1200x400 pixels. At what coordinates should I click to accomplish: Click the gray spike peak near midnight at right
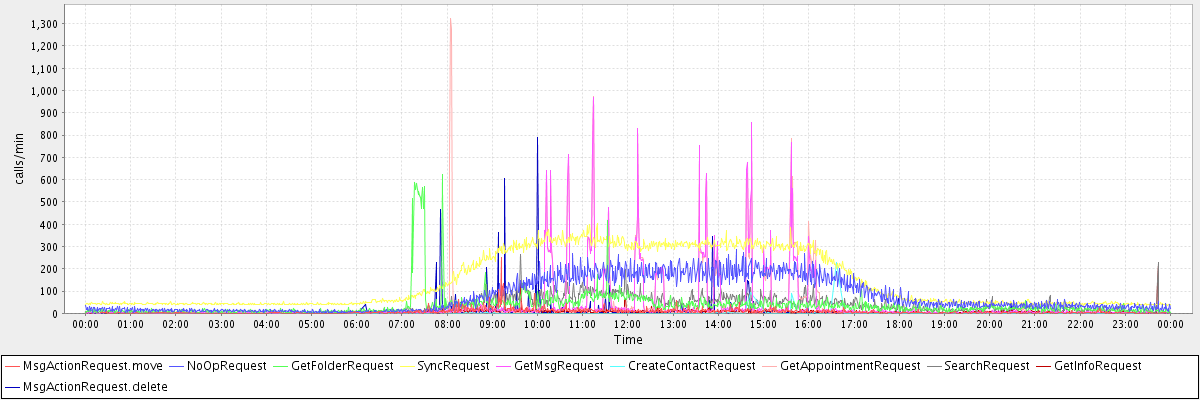click(x=1158, y=263)
